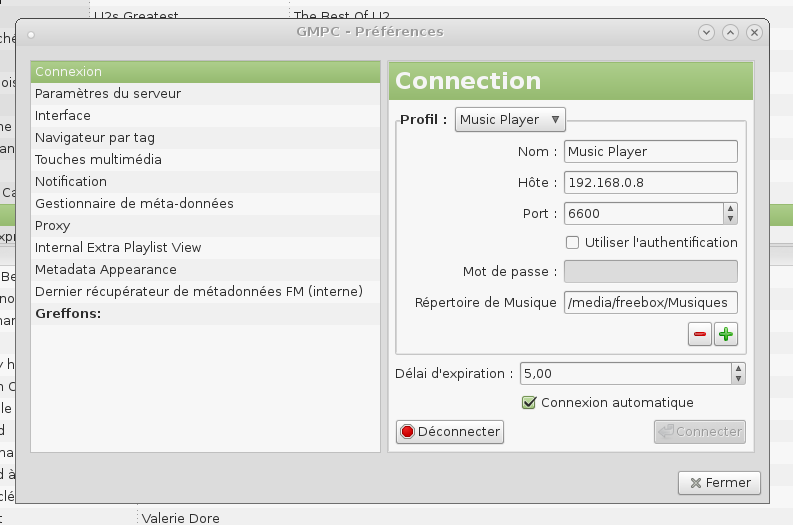This screenshot has height=525, width=793.
Task: Open the Interface preferences section
Action: pos(63,116)
